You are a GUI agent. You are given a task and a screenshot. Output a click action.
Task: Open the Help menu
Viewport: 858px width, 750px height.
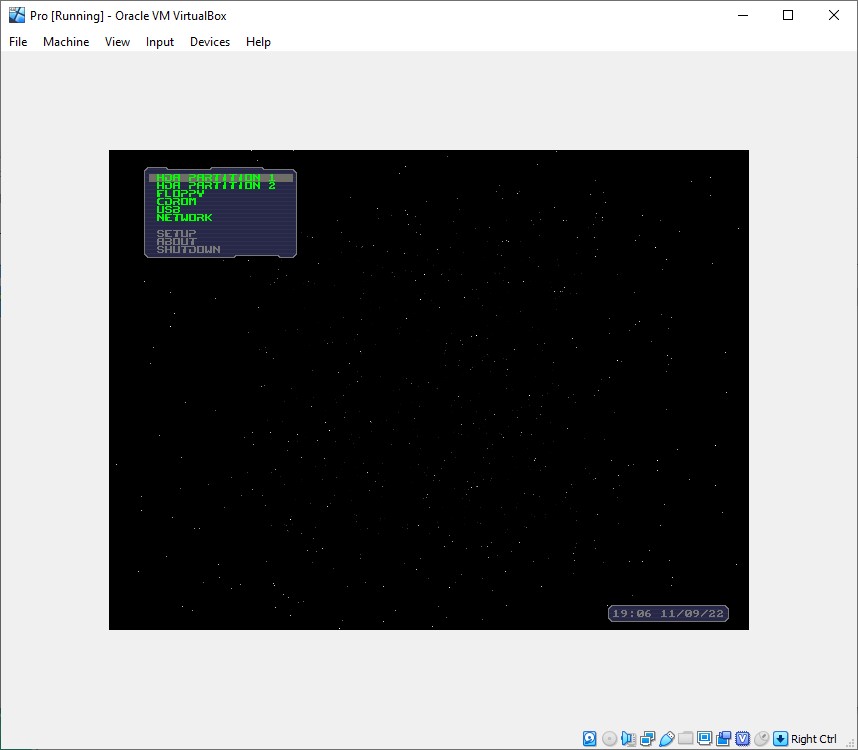click(258, 42)
